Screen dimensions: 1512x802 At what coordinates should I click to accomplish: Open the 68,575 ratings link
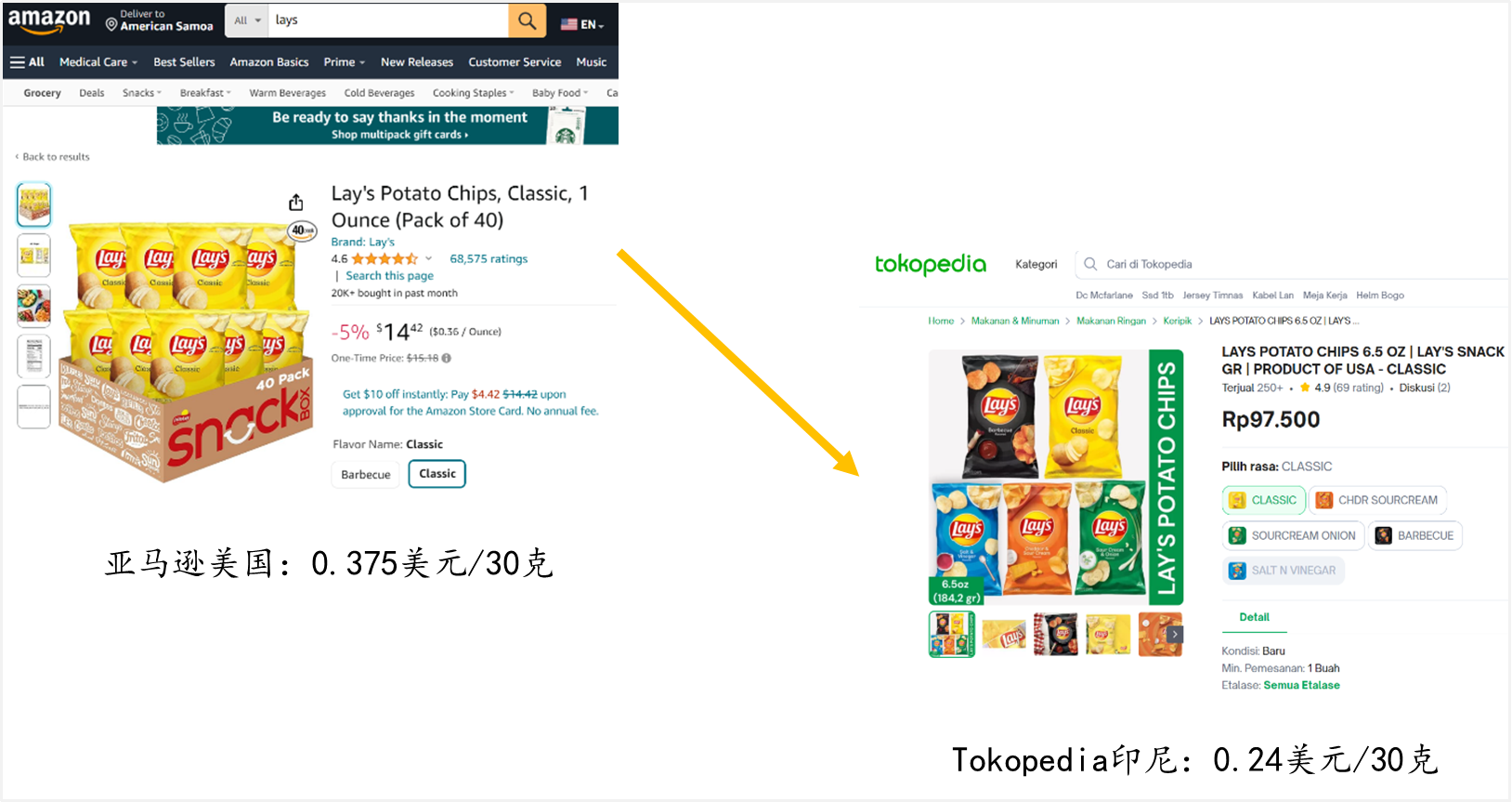(x=489, y=259)
